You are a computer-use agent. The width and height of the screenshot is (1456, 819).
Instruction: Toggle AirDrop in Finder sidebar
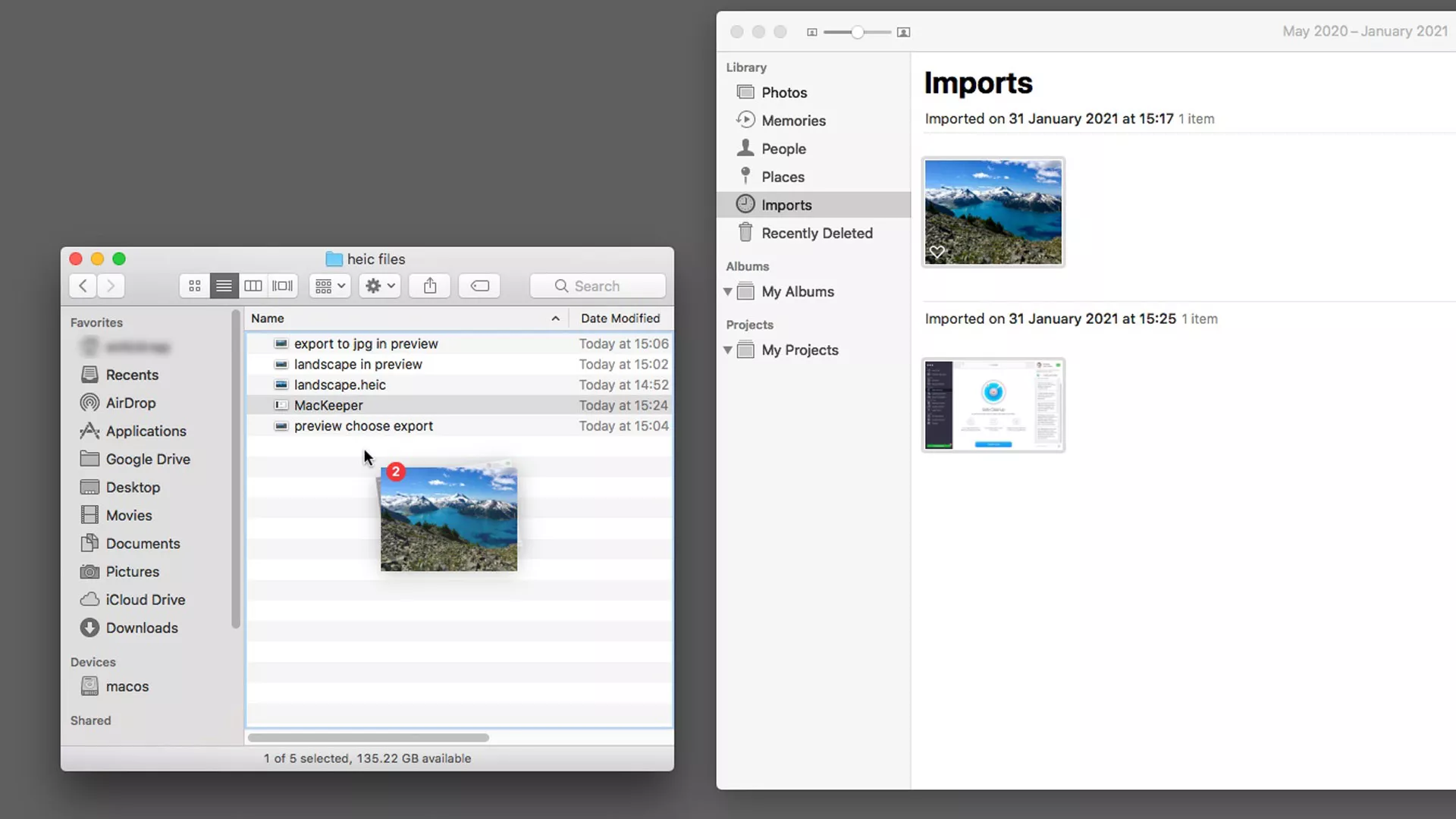[x=131, y=402]
